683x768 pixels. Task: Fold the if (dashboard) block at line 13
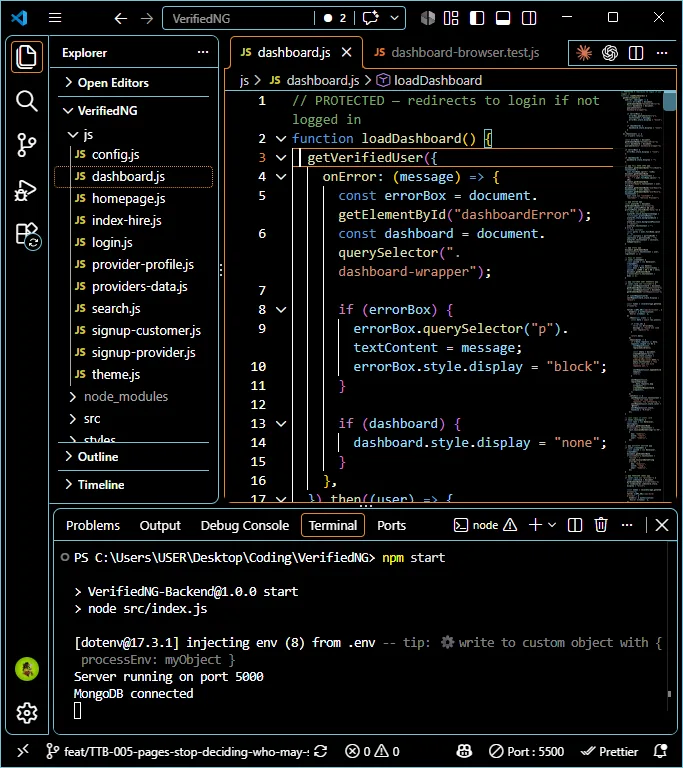281,424
